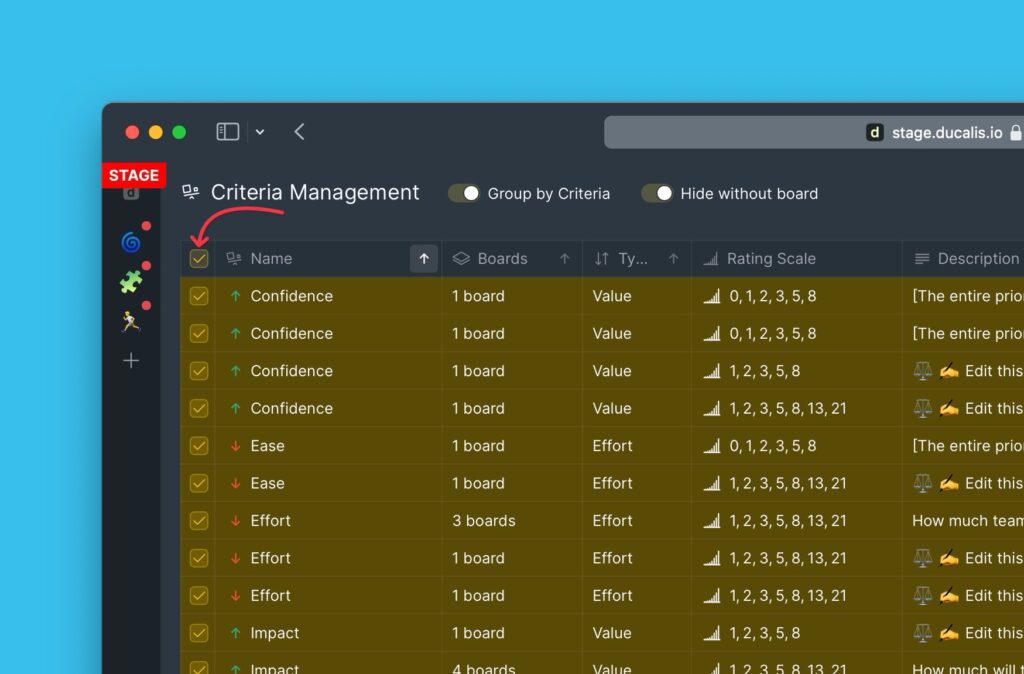Click the Ducalis favicon in address bar
Image resolution: width=1024 pixels, height=674 pixels.
pyautogui.click(x=874, y=132)
